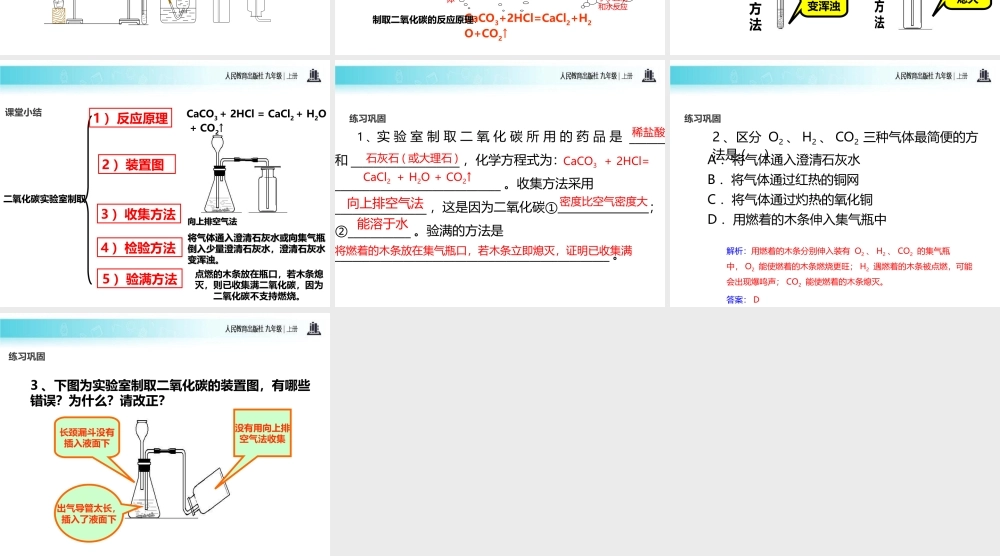Click the callout '出气导管太长,插入了液面下'
The image size is (1000, 556).
(x=87, y=513)
